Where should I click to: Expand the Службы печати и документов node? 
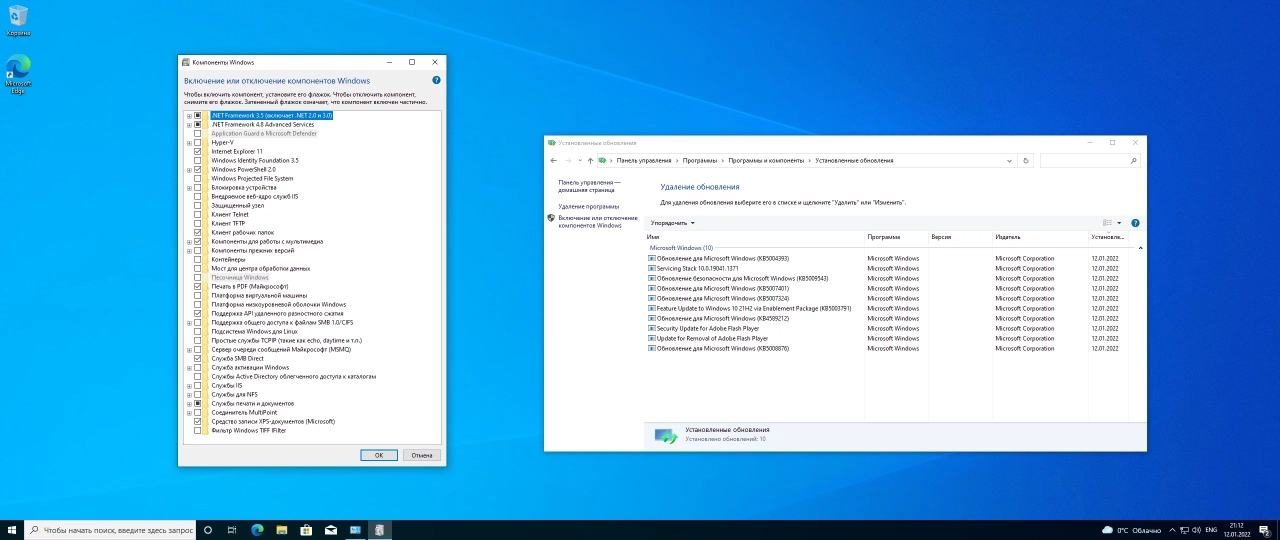coord(188,403)
